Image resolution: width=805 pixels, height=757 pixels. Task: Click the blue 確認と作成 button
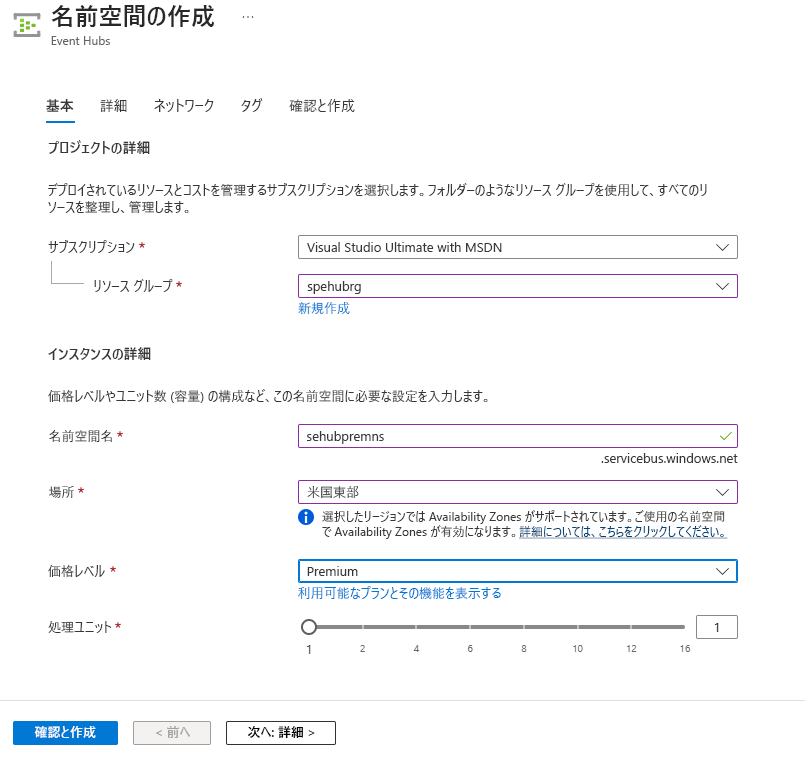[65, 732]
